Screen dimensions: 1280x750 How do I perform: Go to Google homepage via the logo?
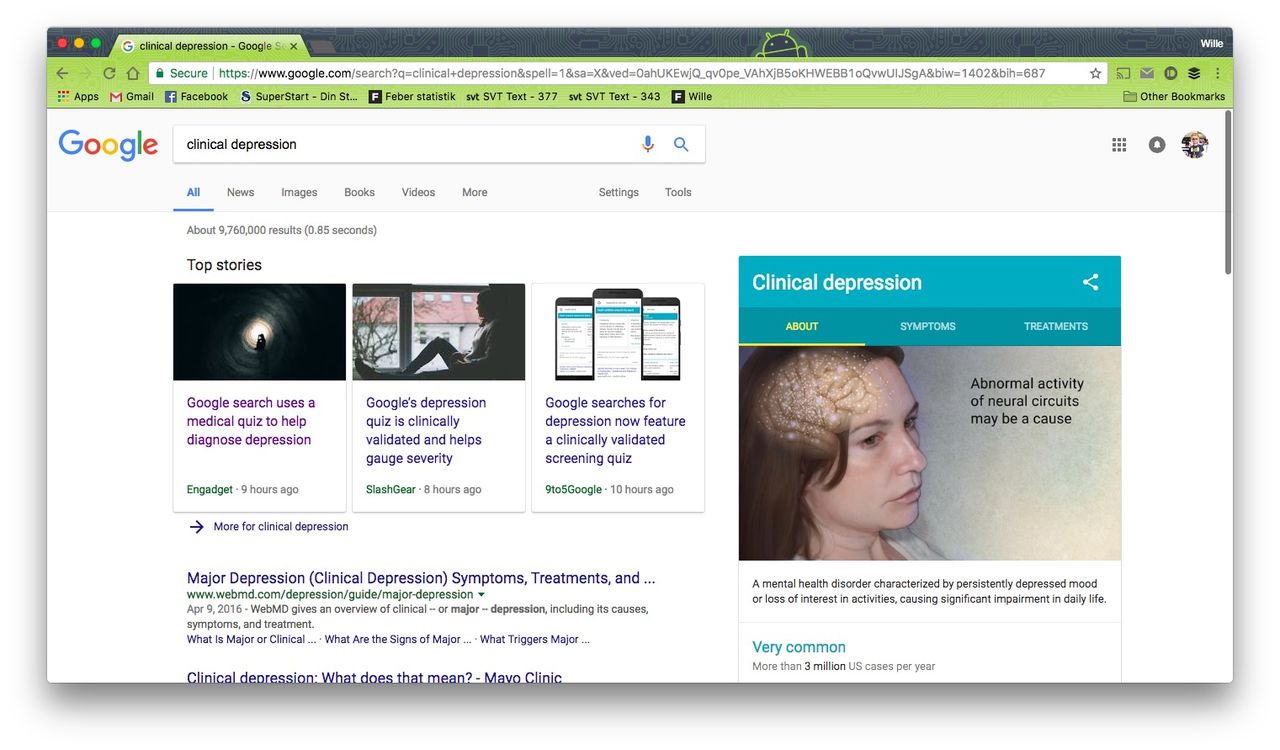coord(108,145)
